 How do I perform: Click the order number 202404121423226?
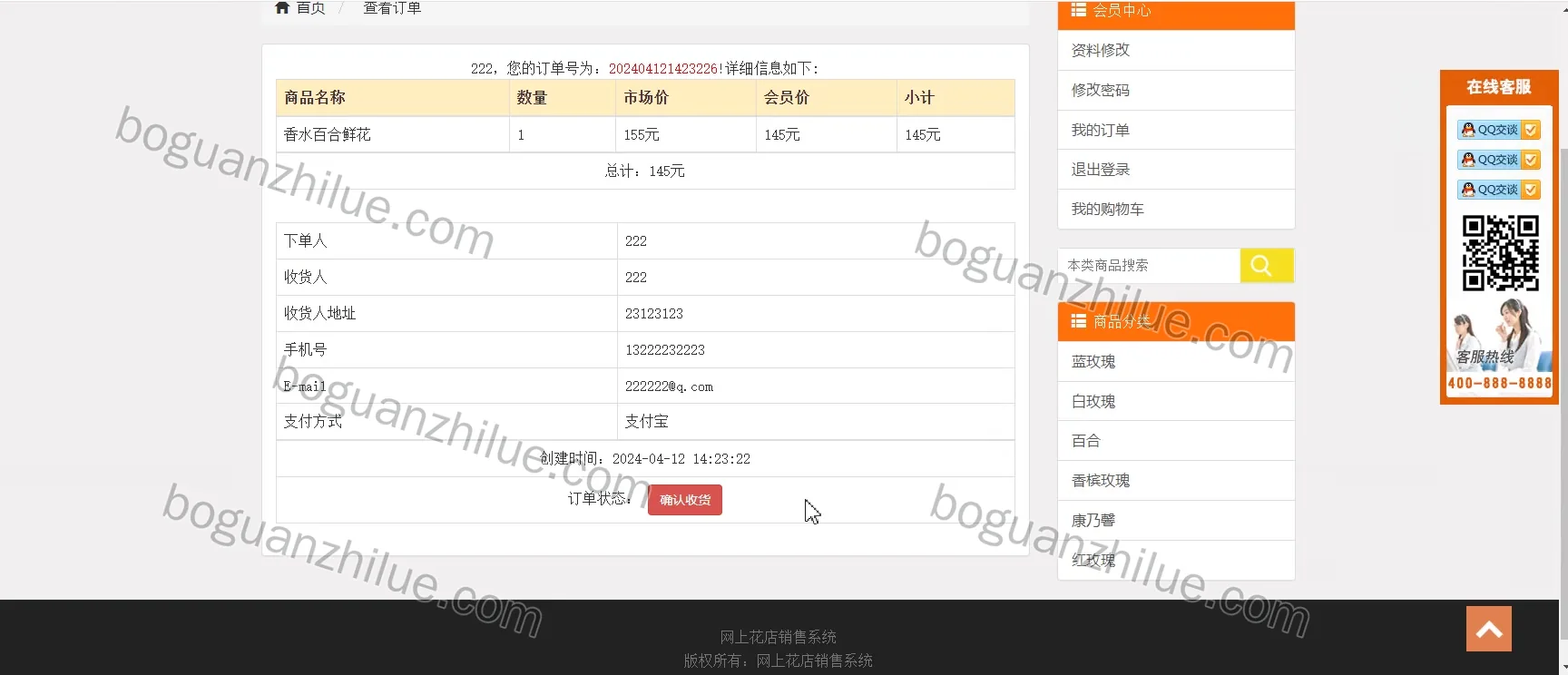(662, 69)
